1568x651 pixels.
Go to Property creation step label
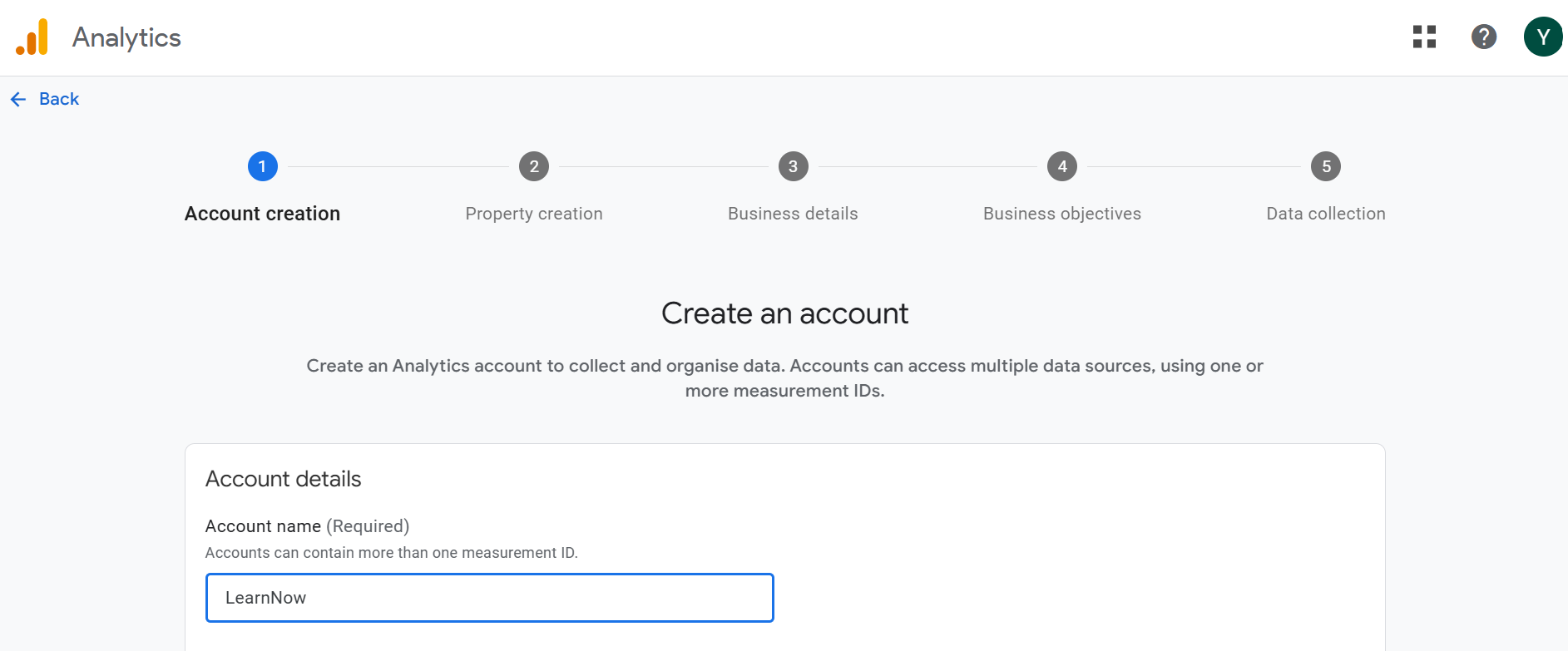coord(534,214)
